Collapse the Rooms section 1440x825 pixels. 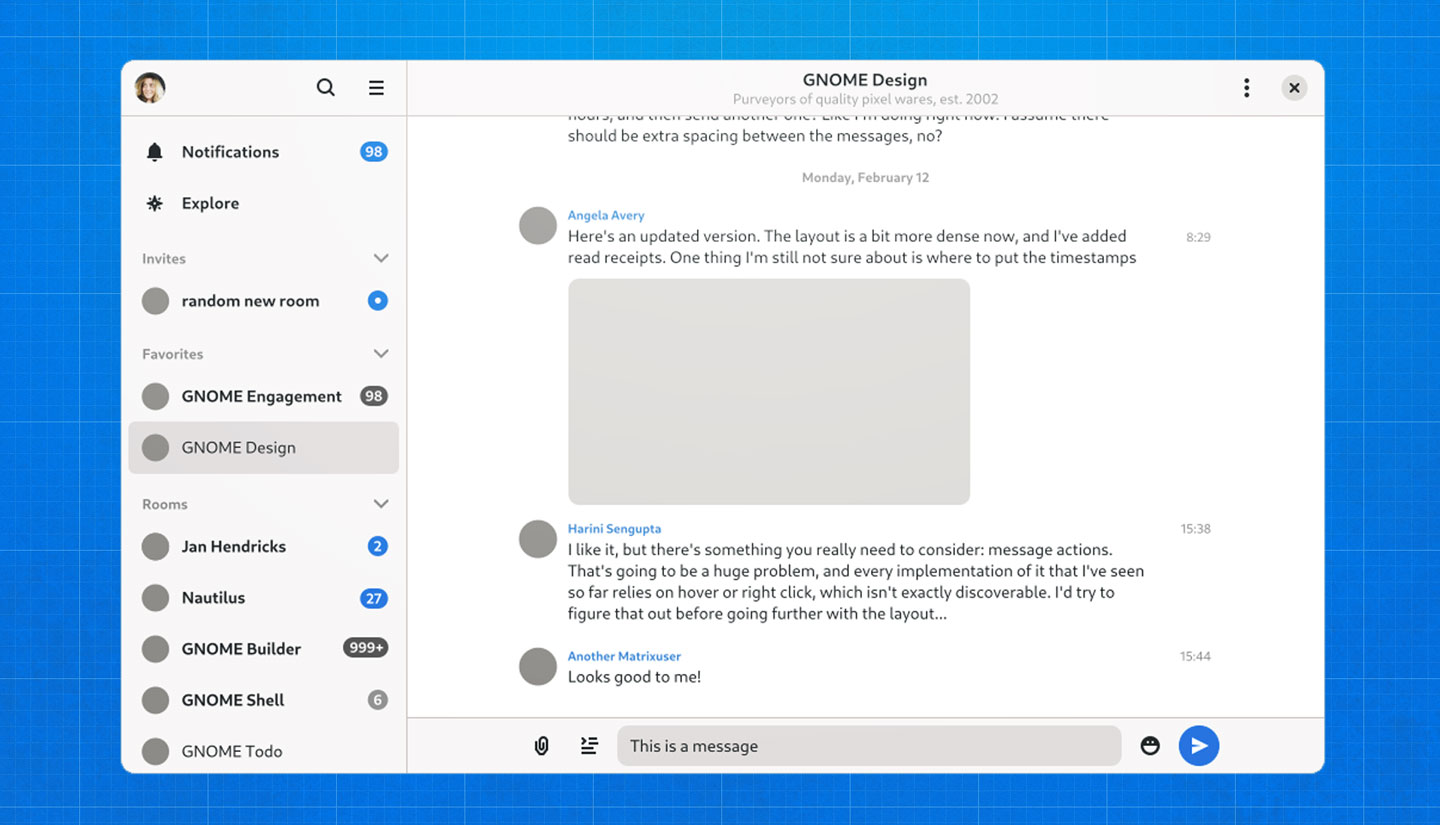(x=381, y=503)
